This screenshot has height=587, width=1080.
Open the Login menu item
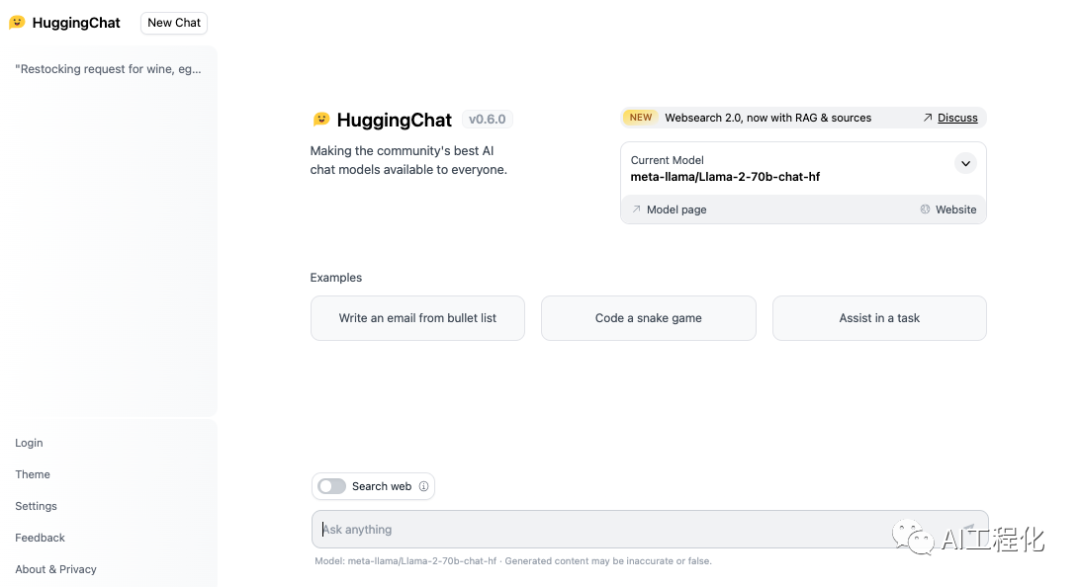click(x=29, y=443)
